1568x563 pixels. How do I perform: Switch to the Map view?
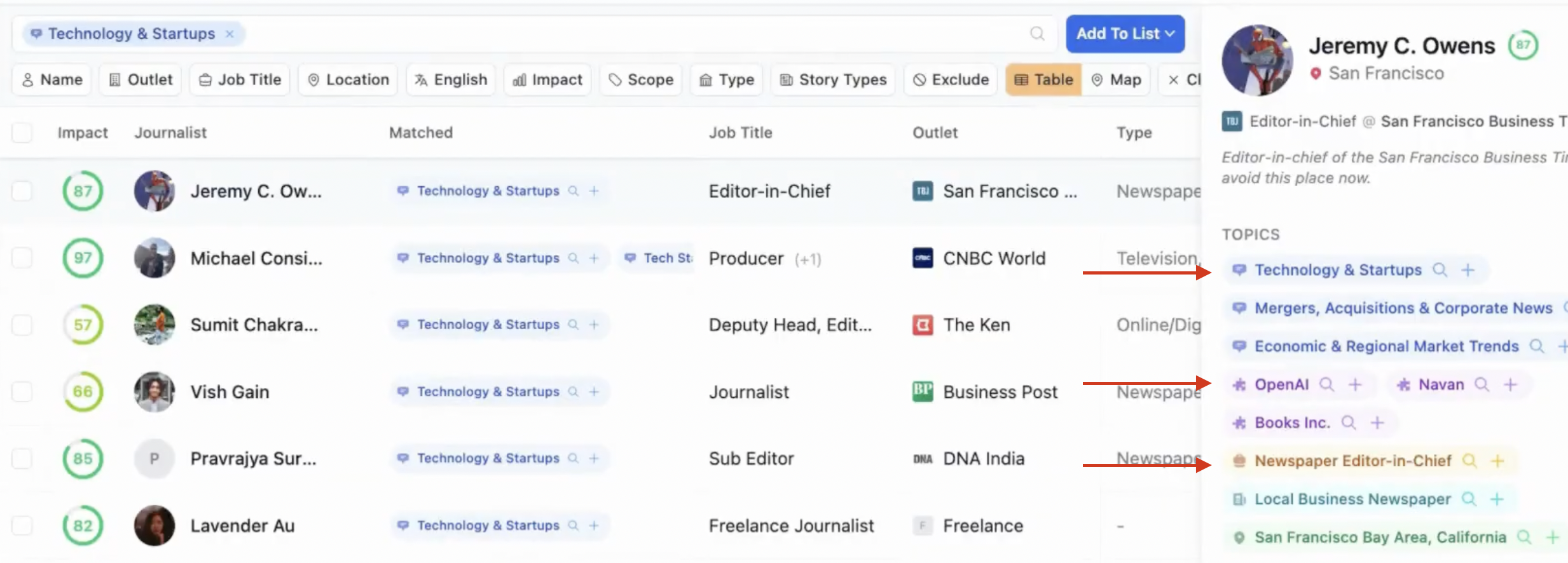click(x=1117, y=79)
